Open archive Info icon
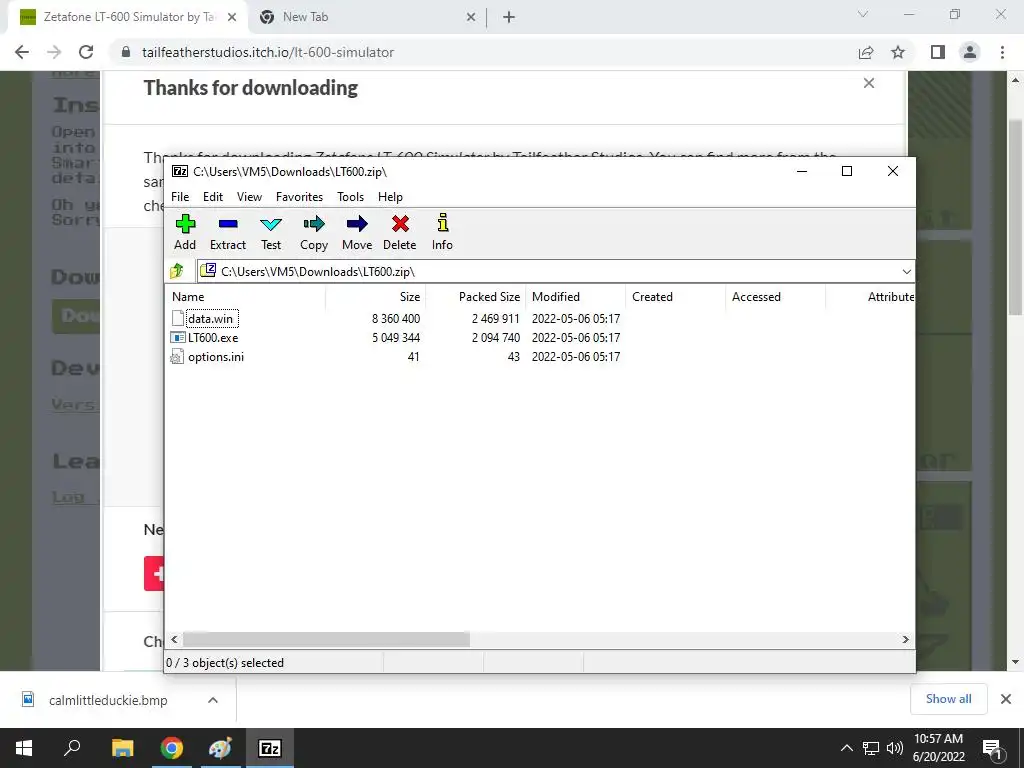Image resolution: width=1024 pixels, height=768 pixels. (x=442, y=223)
